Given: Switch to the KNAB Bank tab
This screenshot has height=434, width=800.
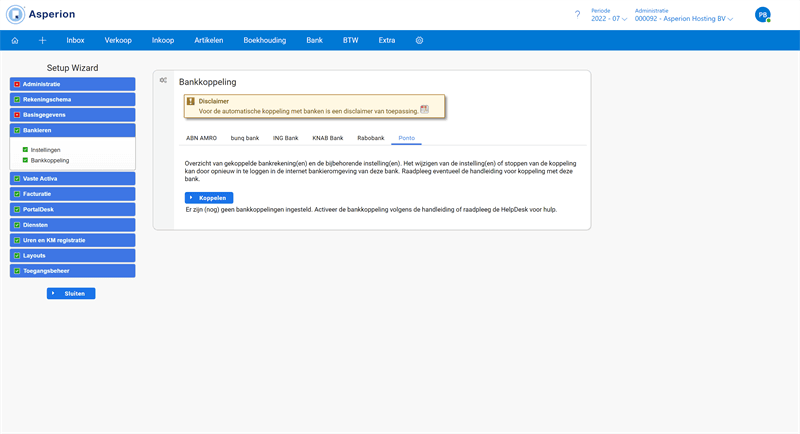Looking at the screenshot, I should tap(328, 138).
